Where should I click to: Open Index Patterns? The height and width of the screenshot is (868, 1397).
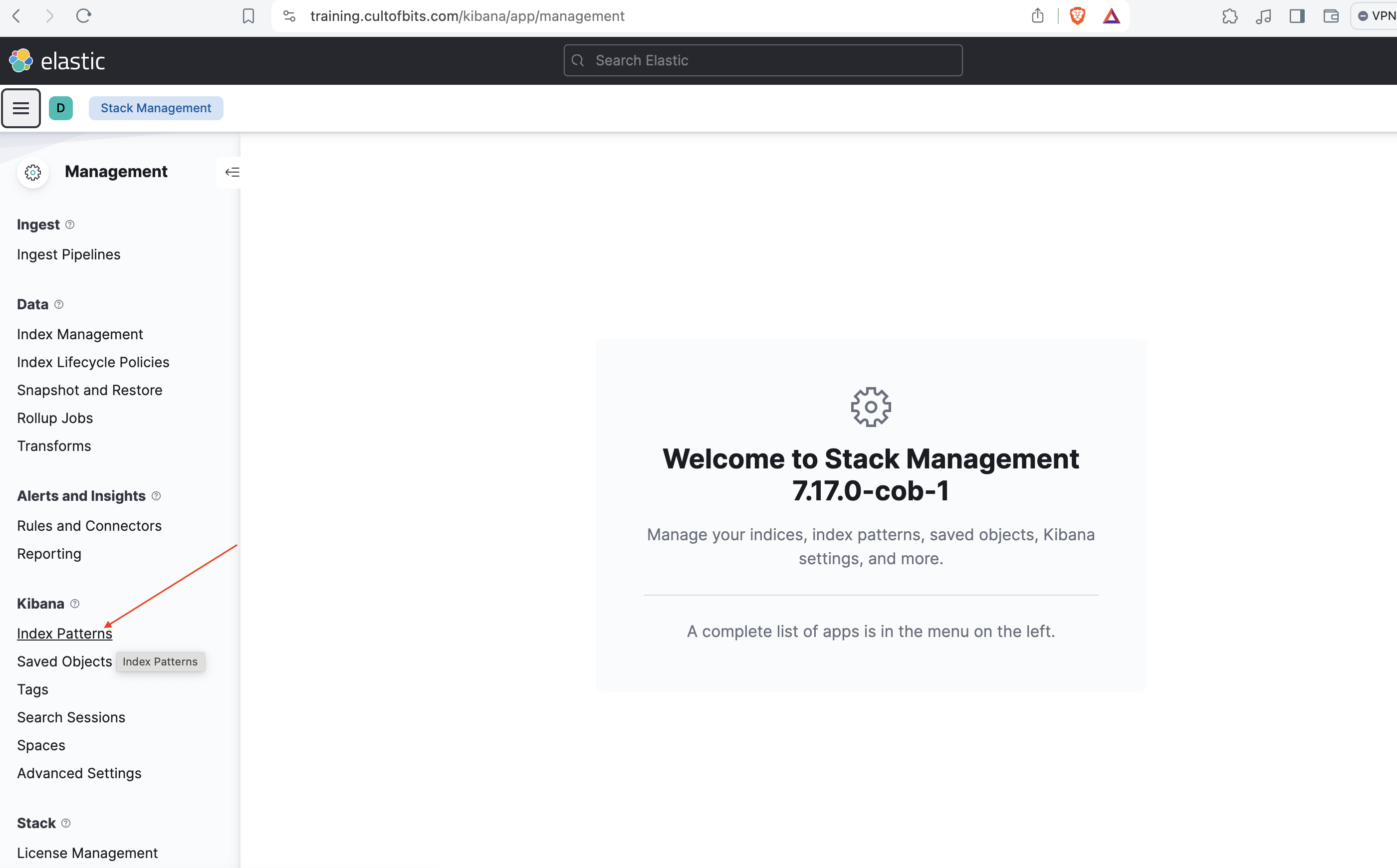click(x=65, y=634)
